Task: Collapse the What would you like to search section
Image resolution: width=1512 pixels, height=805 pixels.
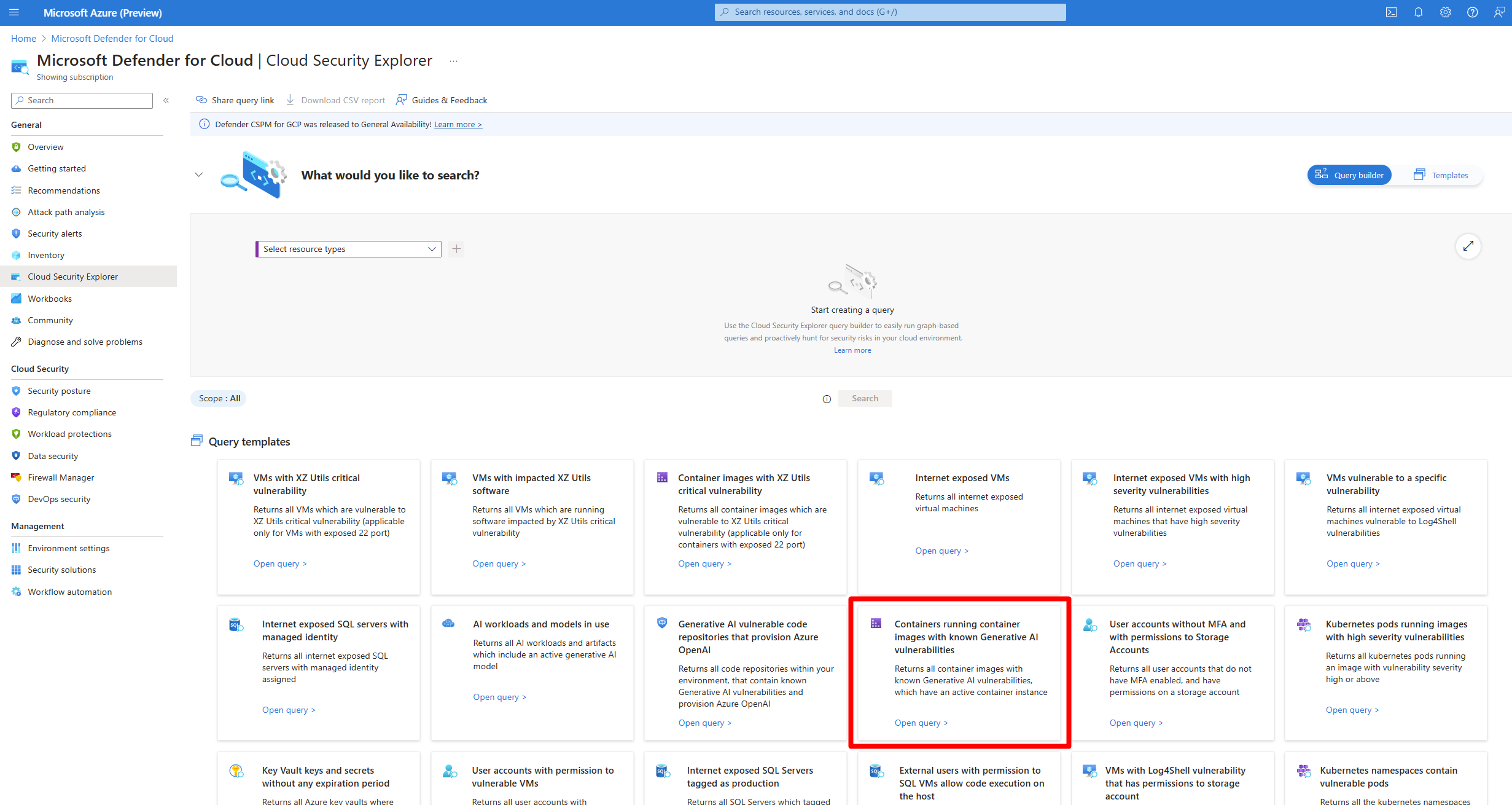Action: [x=198, y=175]
